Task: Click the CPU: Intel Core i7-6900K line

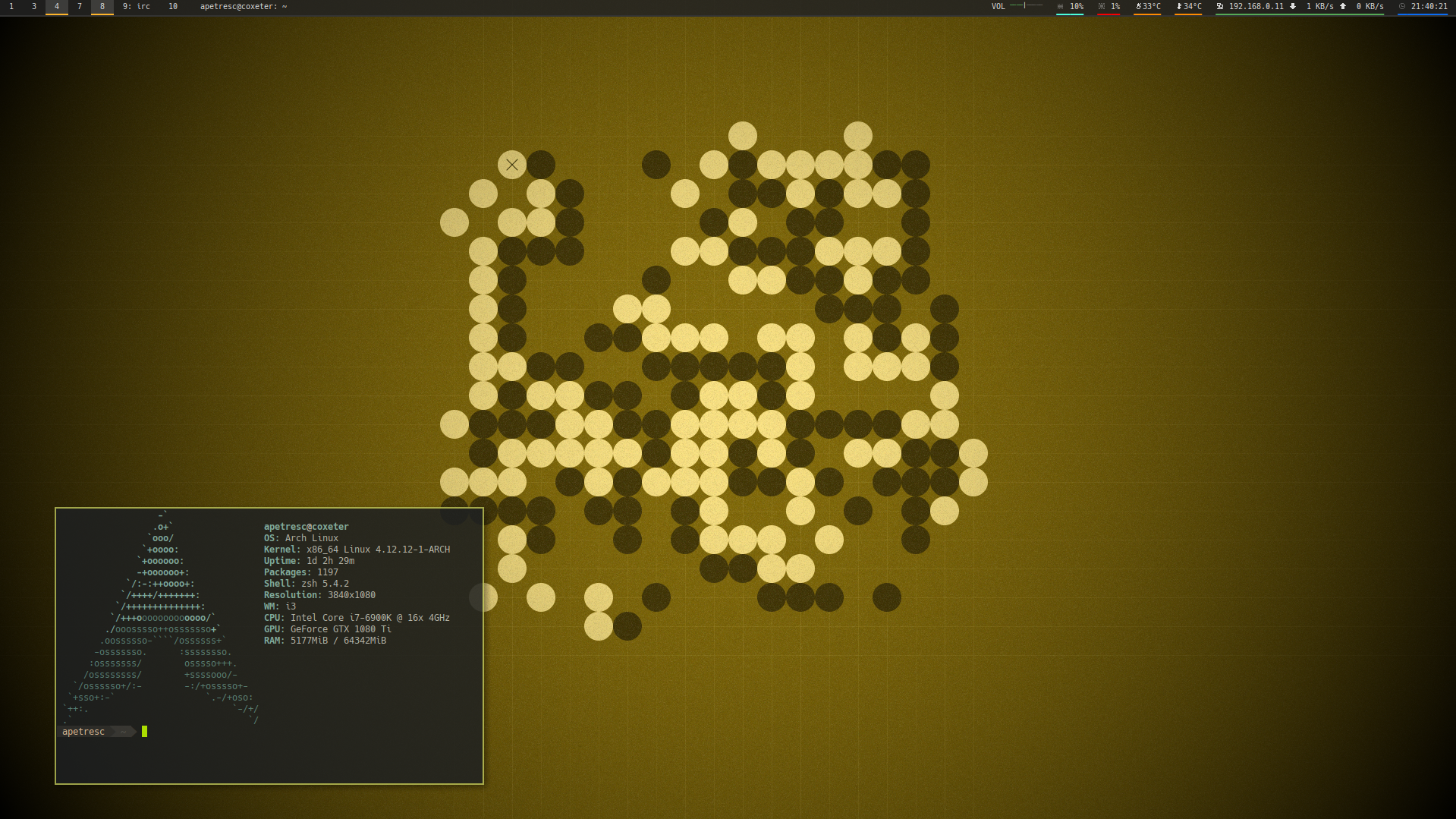Action: pos(357,618)
